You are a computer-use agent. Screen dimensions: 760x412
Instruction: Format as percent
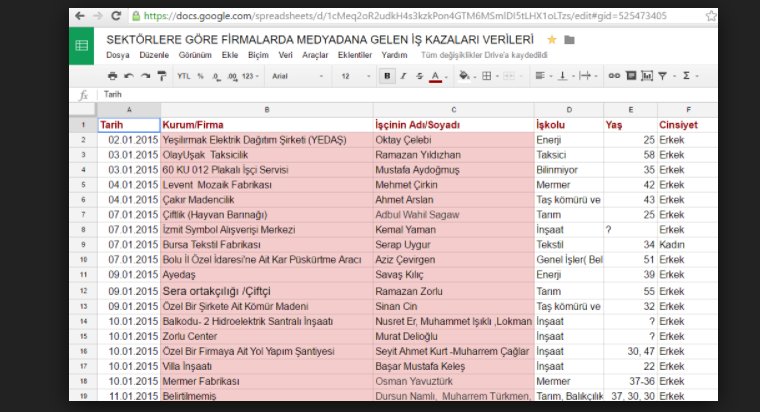(200, 76)
